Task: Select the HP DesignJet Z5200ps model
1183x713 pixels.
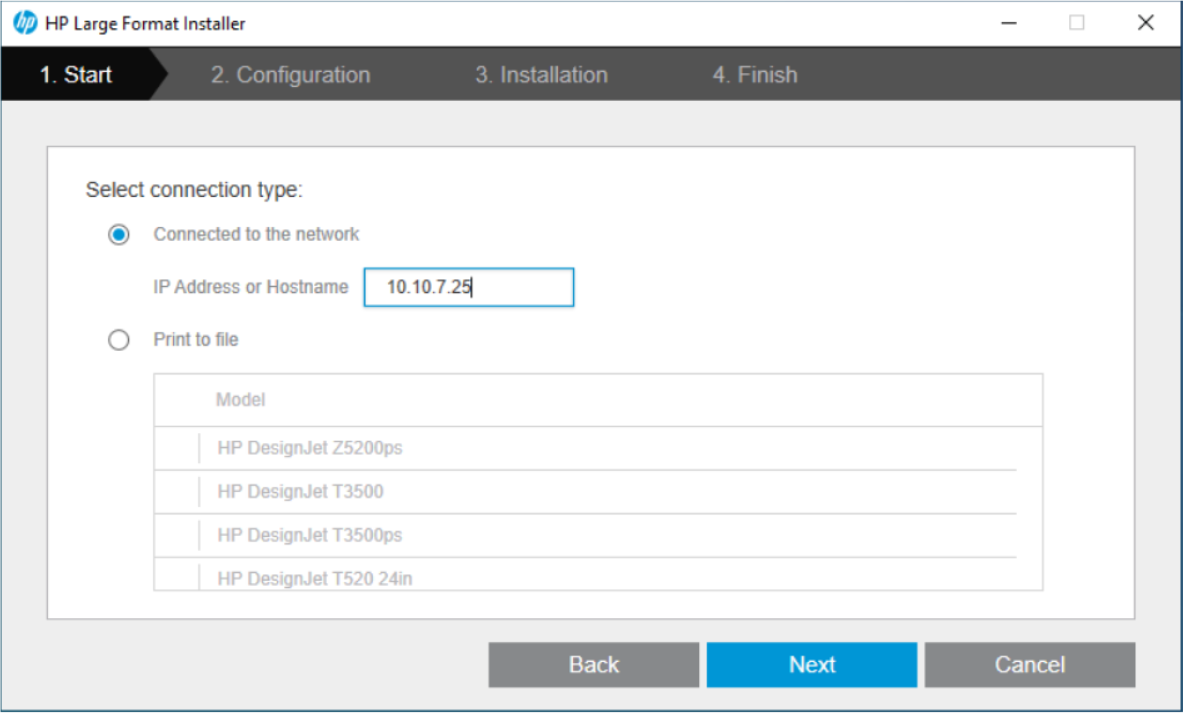Action: (310, 448)
